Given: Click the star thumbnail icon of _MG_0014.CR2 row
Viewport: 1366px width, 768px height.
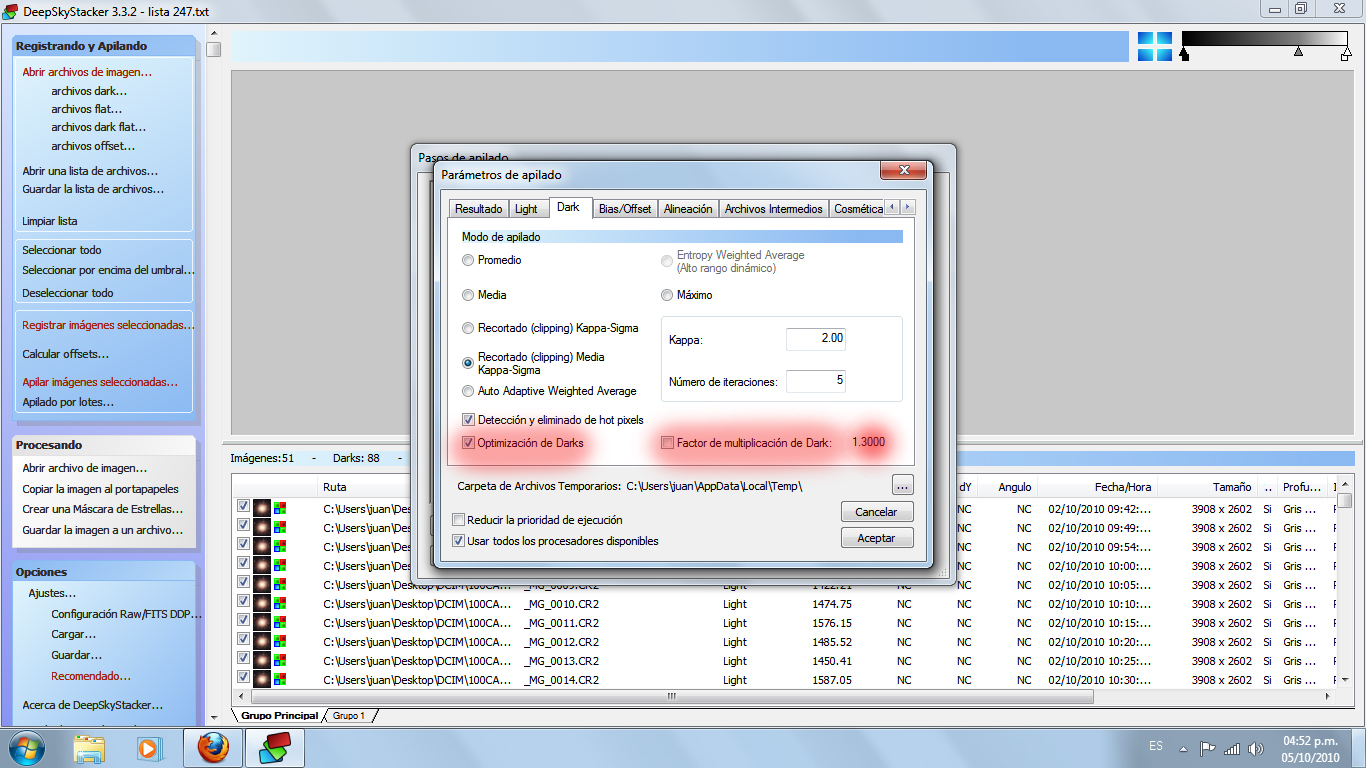Looking at the screenshot, I should (x=263, y=680).
